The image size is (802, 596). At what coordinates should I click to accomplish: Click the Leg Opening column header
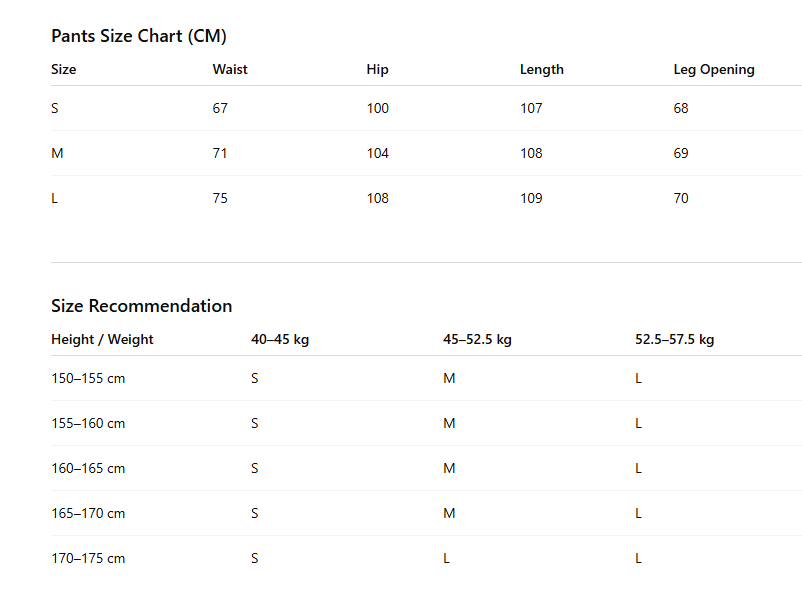714,70
